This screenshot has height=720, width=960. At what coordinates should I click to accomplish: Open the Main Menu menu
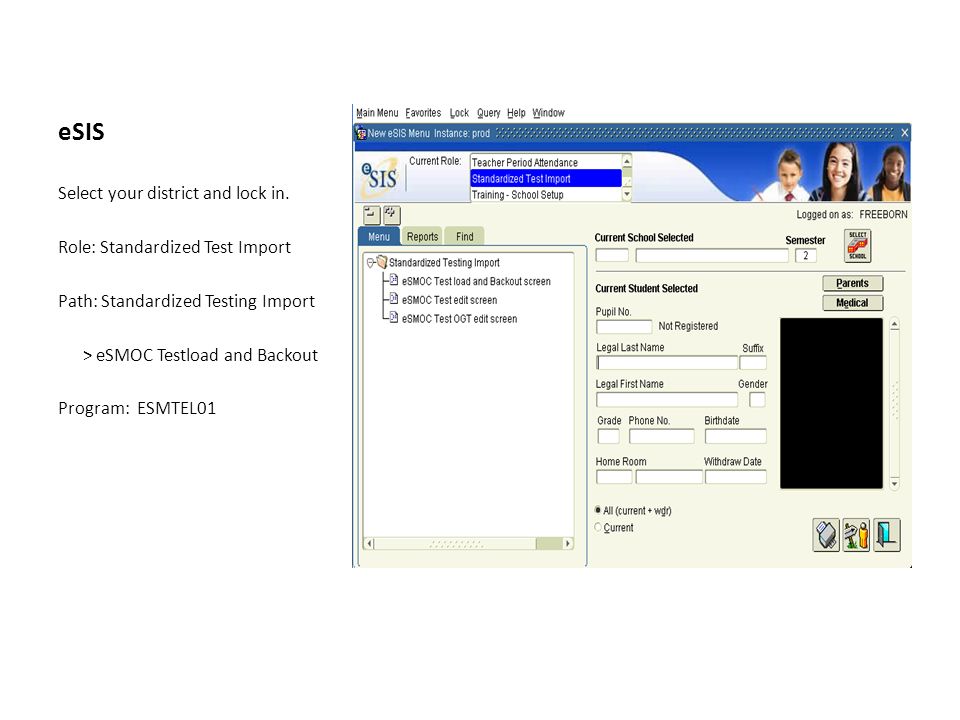[x=377, y=113]
